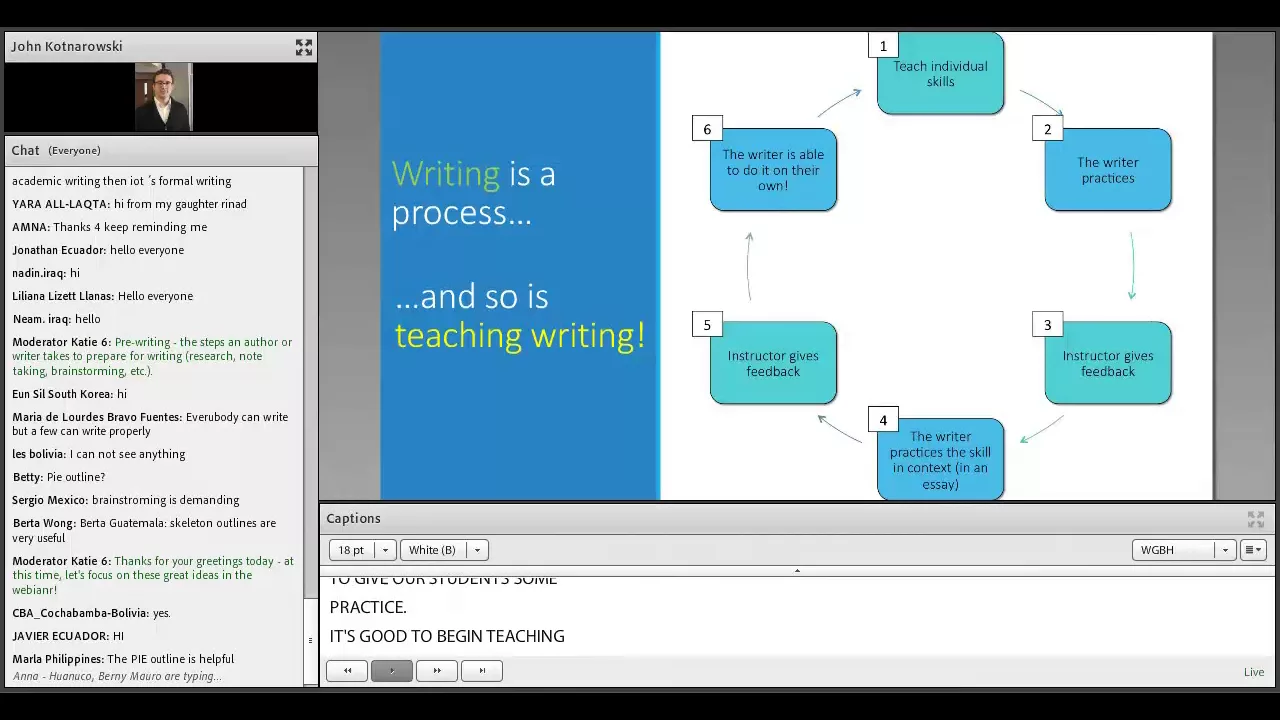
Task: Click the chat scrollbar thumb
Action: click(x=310, y=640)
